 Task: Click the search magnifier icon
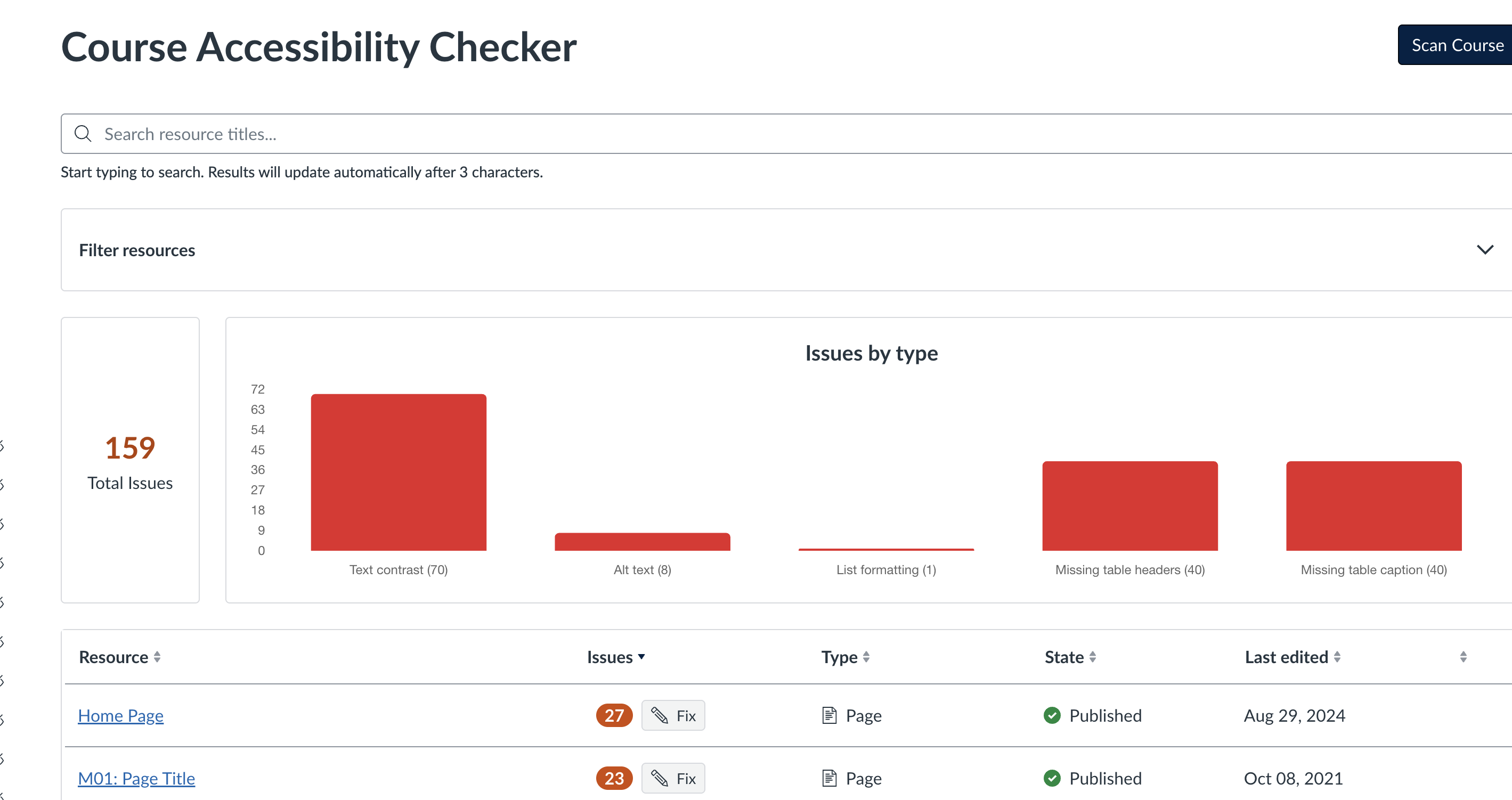83,133
